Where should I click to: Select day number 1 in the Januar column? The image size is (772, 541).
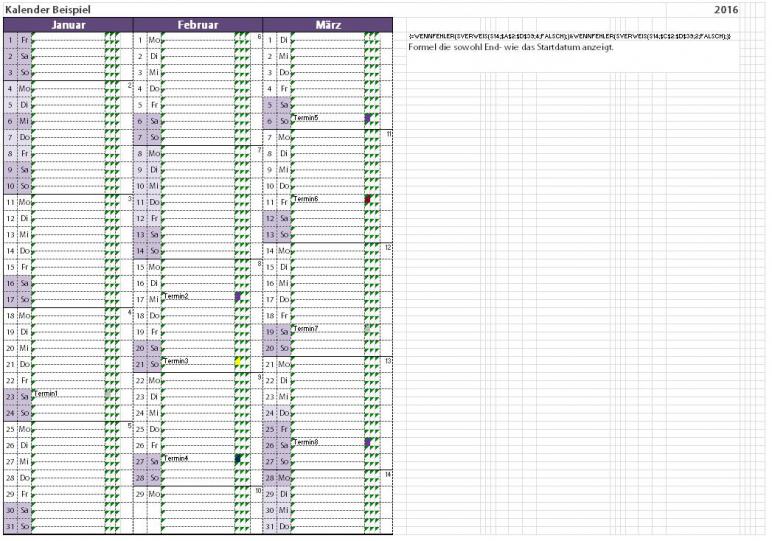tap(10, 40)
